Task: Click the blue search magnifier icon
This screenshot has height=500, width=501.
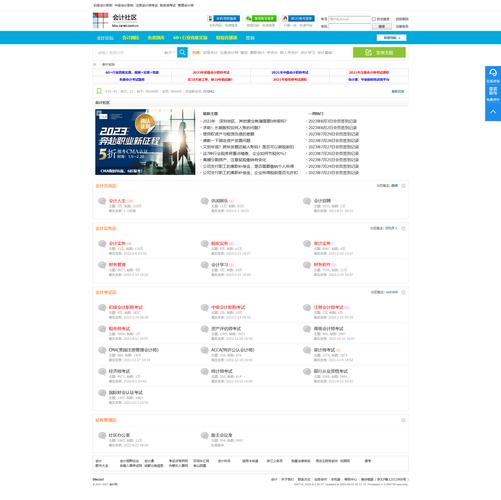Action: click(182, 52)
